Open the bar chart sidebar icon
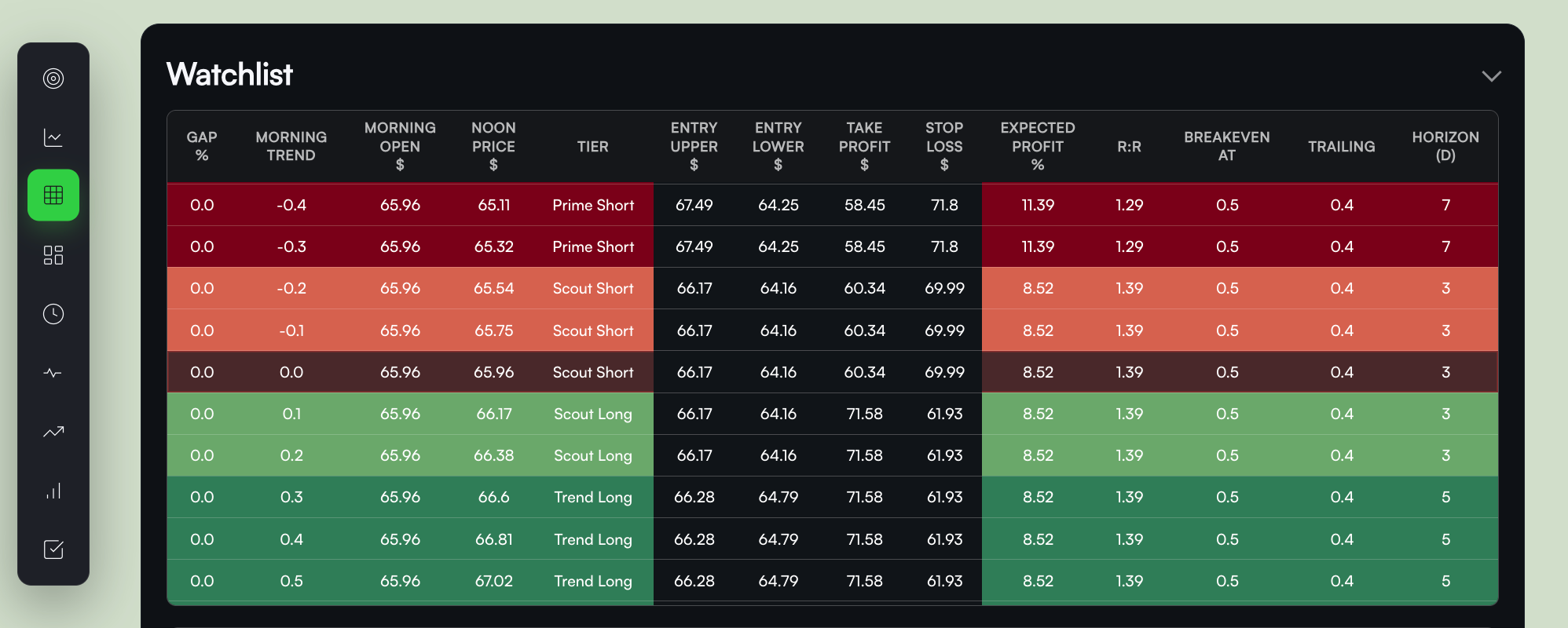The height and width of the screenshot is (628, 1568). click(x=53, y=491)
